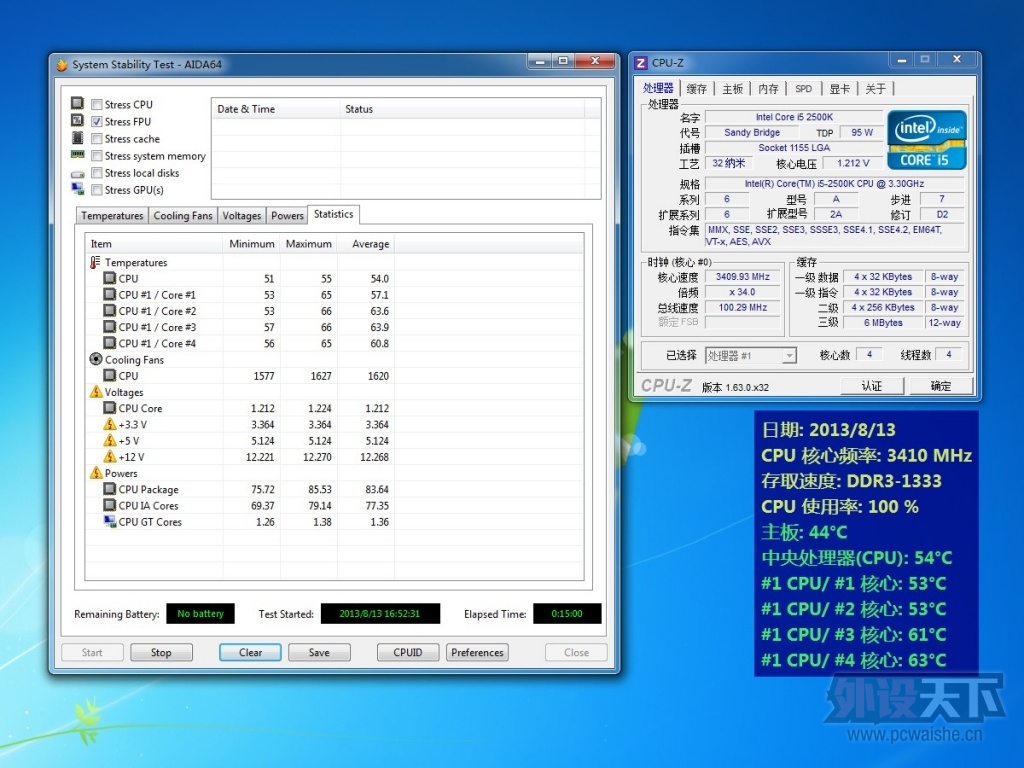Click the Stop button in AIDA64

point(161,652)
